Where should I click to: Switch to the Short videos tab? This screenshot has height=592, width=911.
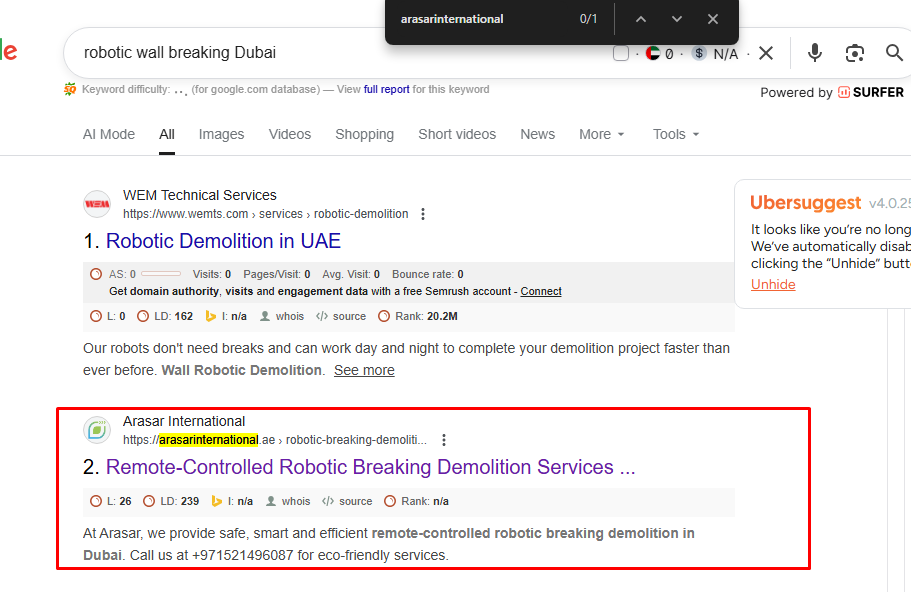pyautogui.click(x=456, y=134)
